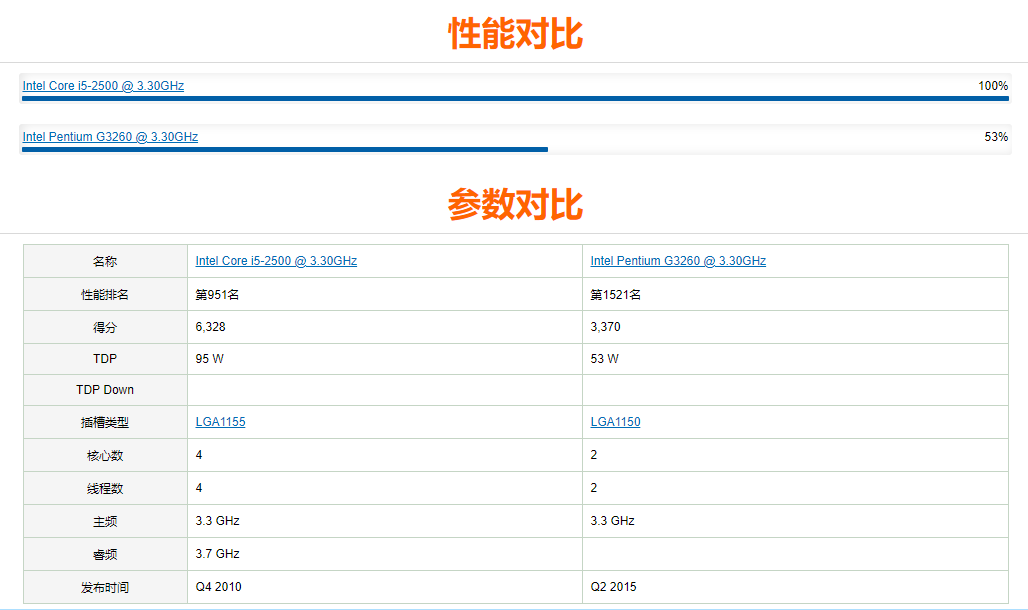Click the 3,370 score cell

[x=605, y=327]
